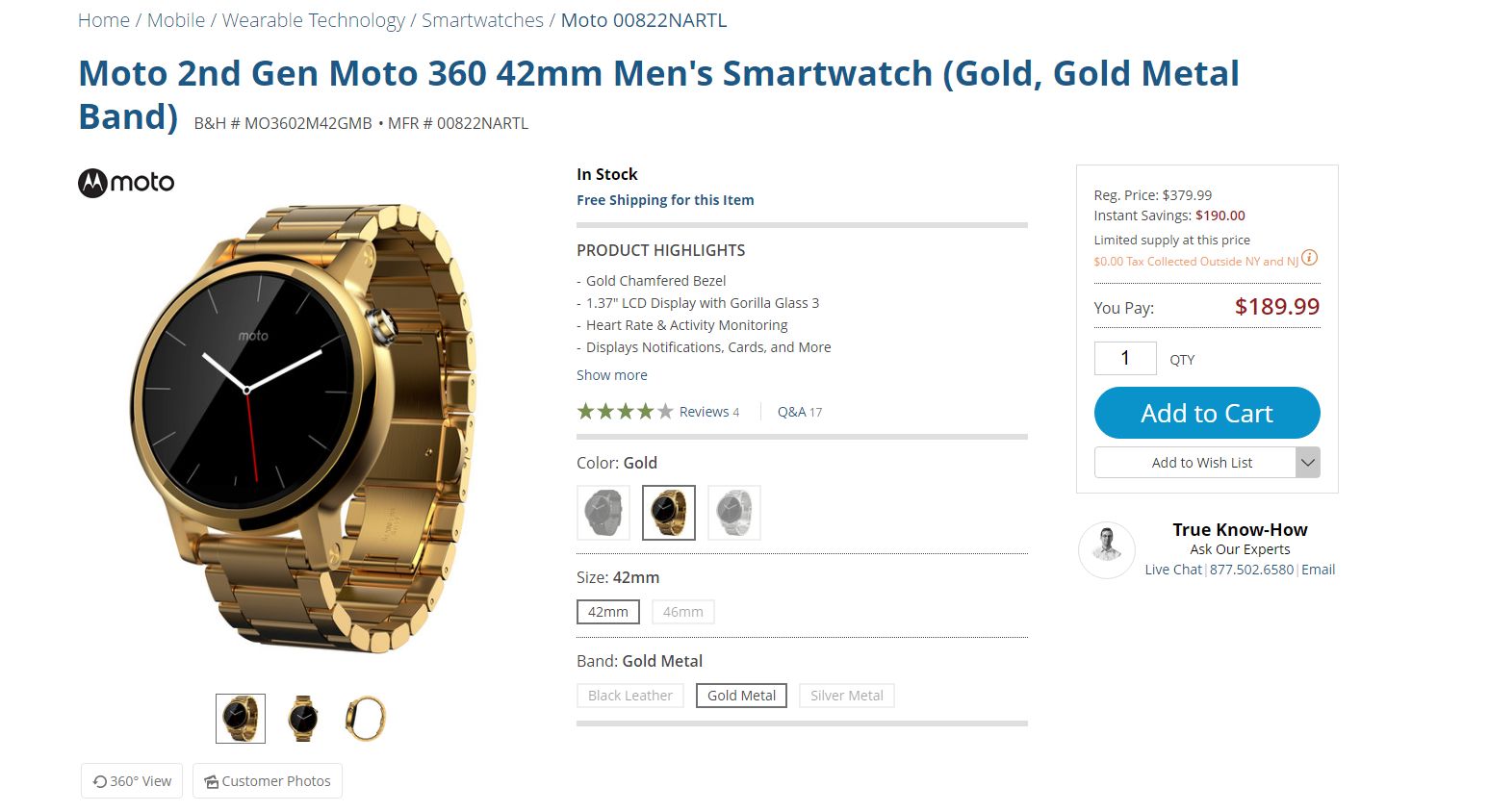The width and height of the screenshot is (1489, 812).
Task: Navigate to Wearable Technology breadcrumb
Action: [314, 20]
